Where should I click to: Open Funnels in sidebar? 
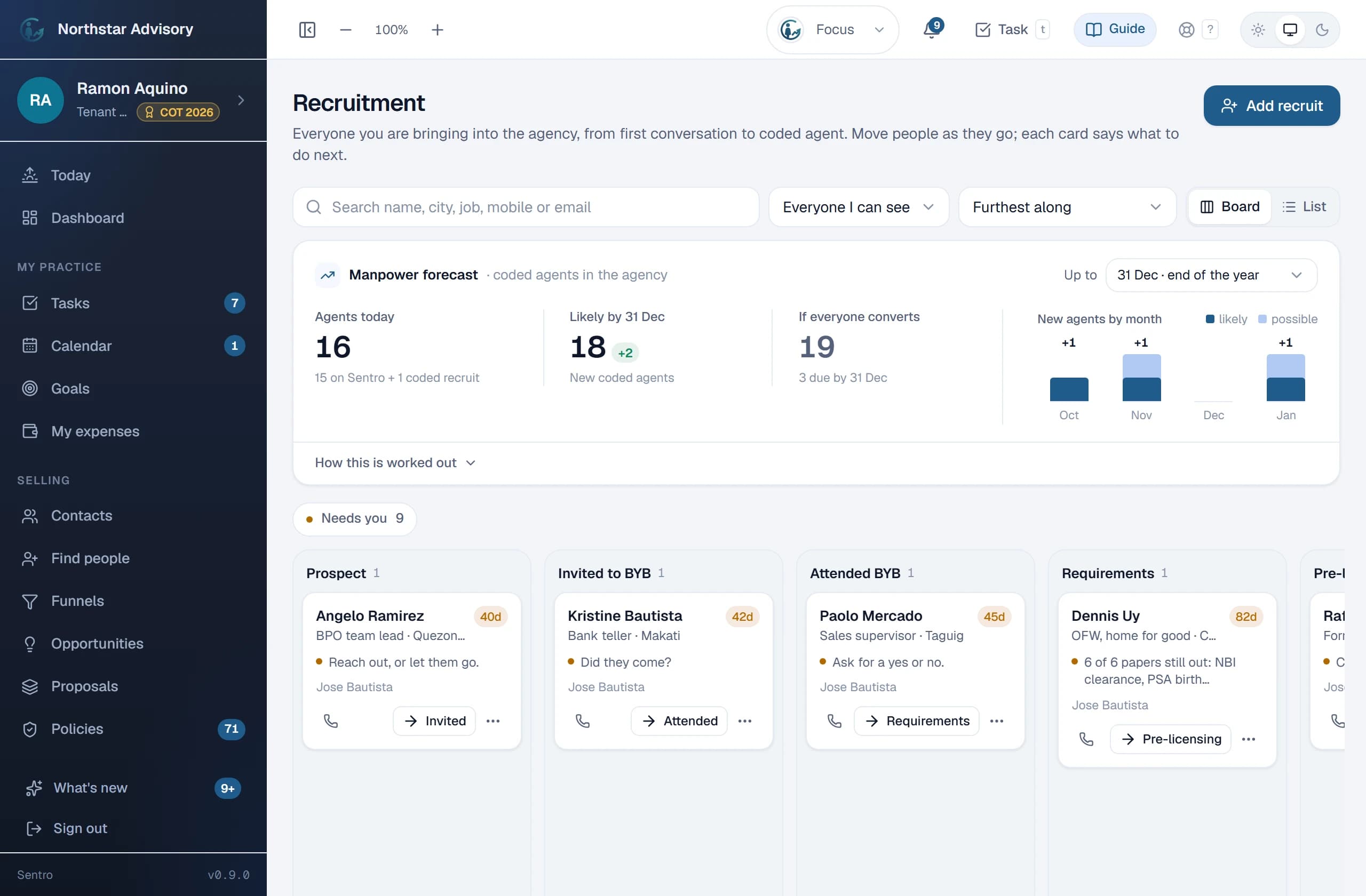click(x=133, y=601)
